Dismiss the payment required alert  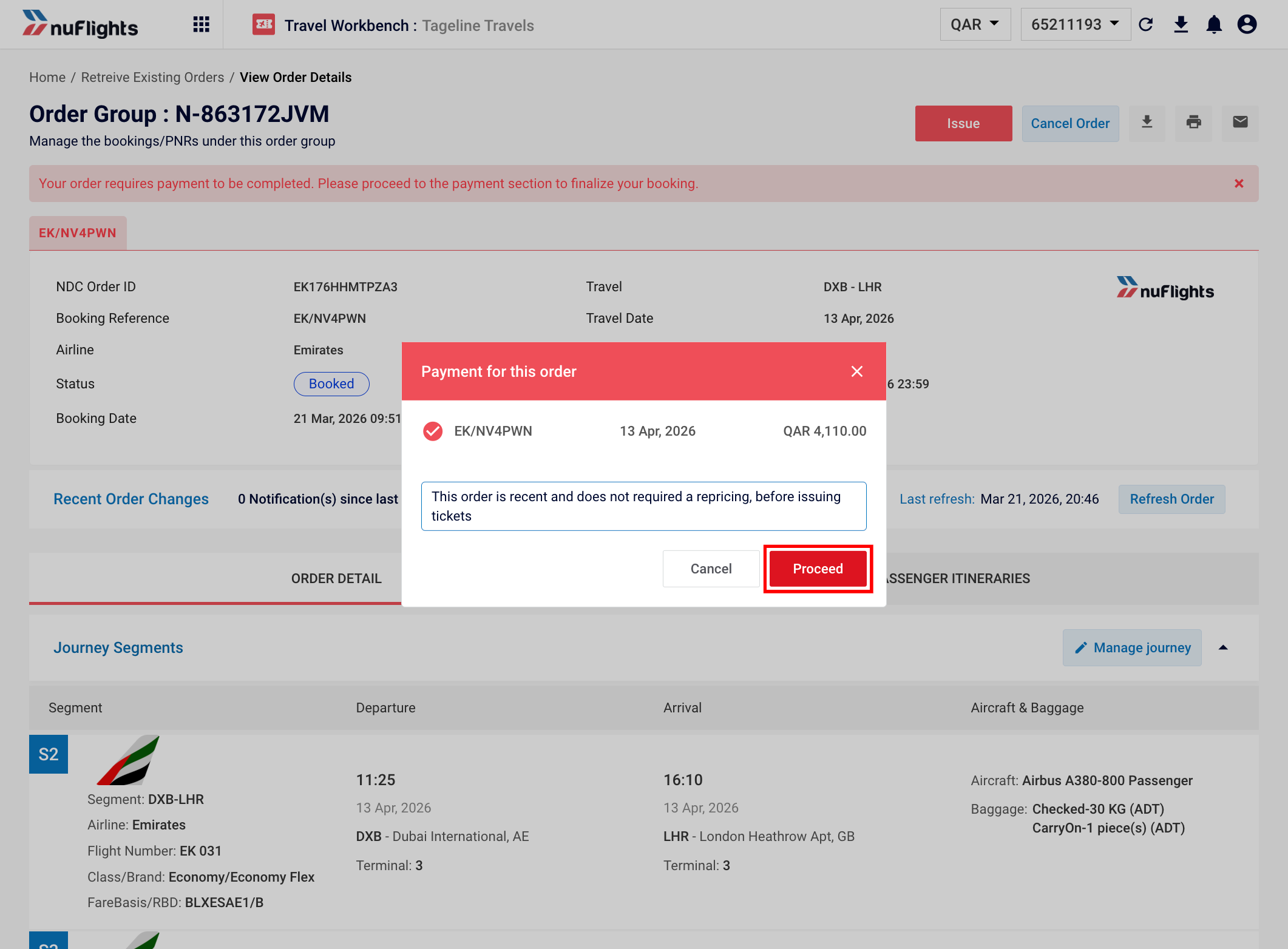(x=1239, y=183)
